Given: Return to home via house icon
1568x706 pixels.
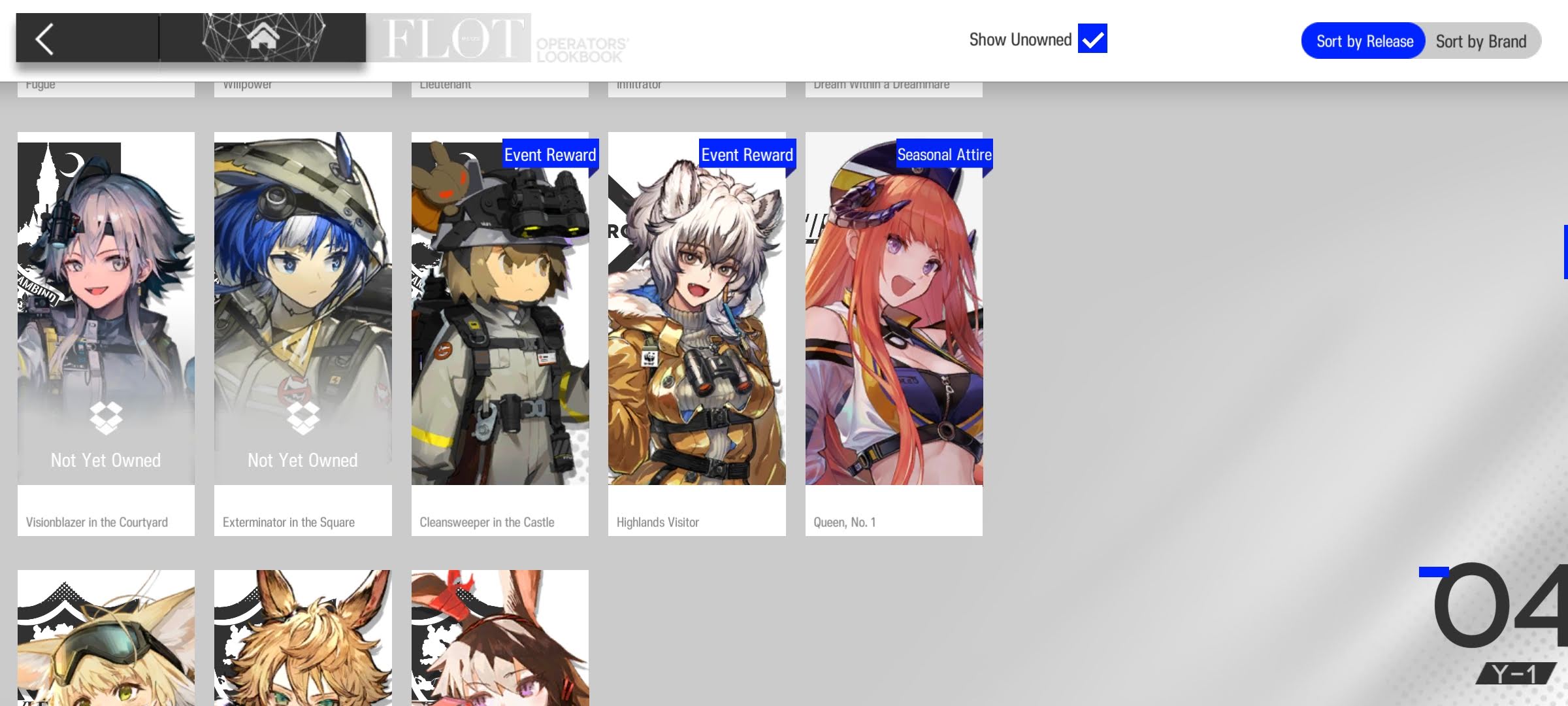Looking at the screenshot, I should tap(263, 37).
